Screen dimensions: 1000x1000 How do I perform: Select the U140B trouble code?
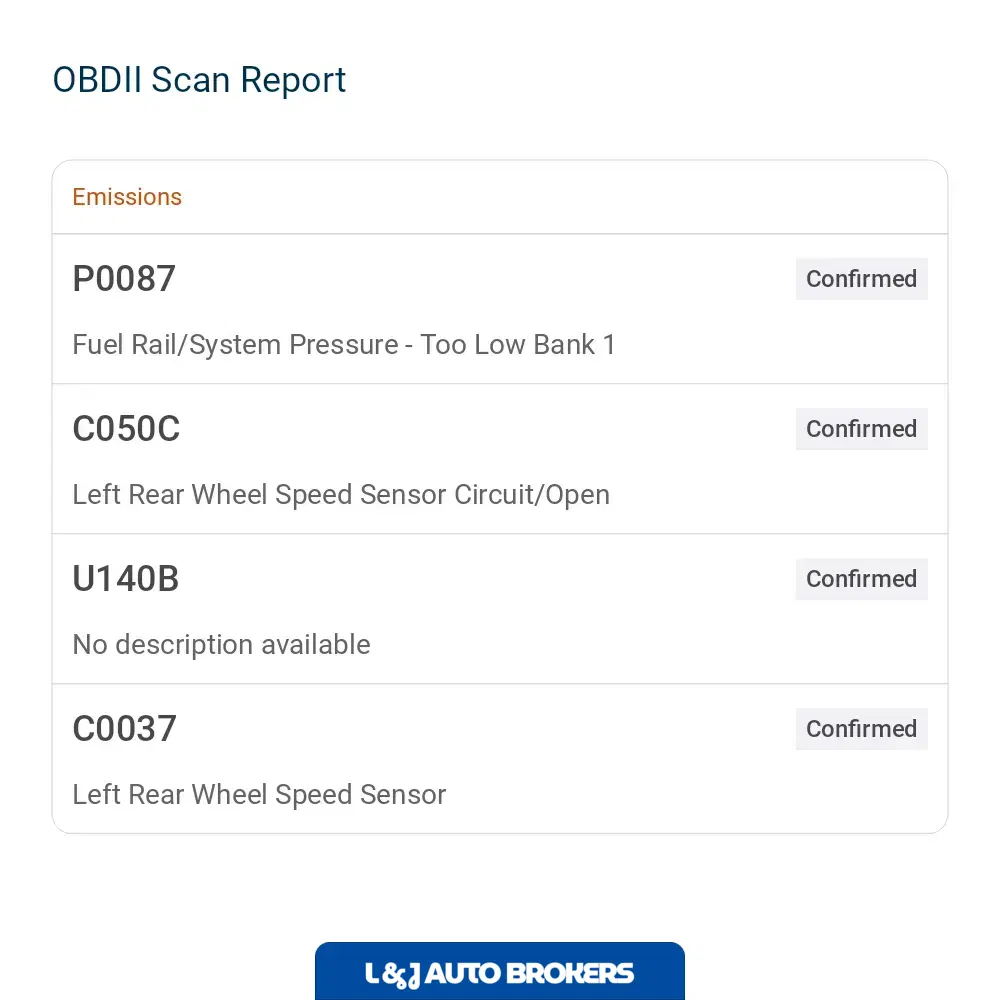[126, 578]
